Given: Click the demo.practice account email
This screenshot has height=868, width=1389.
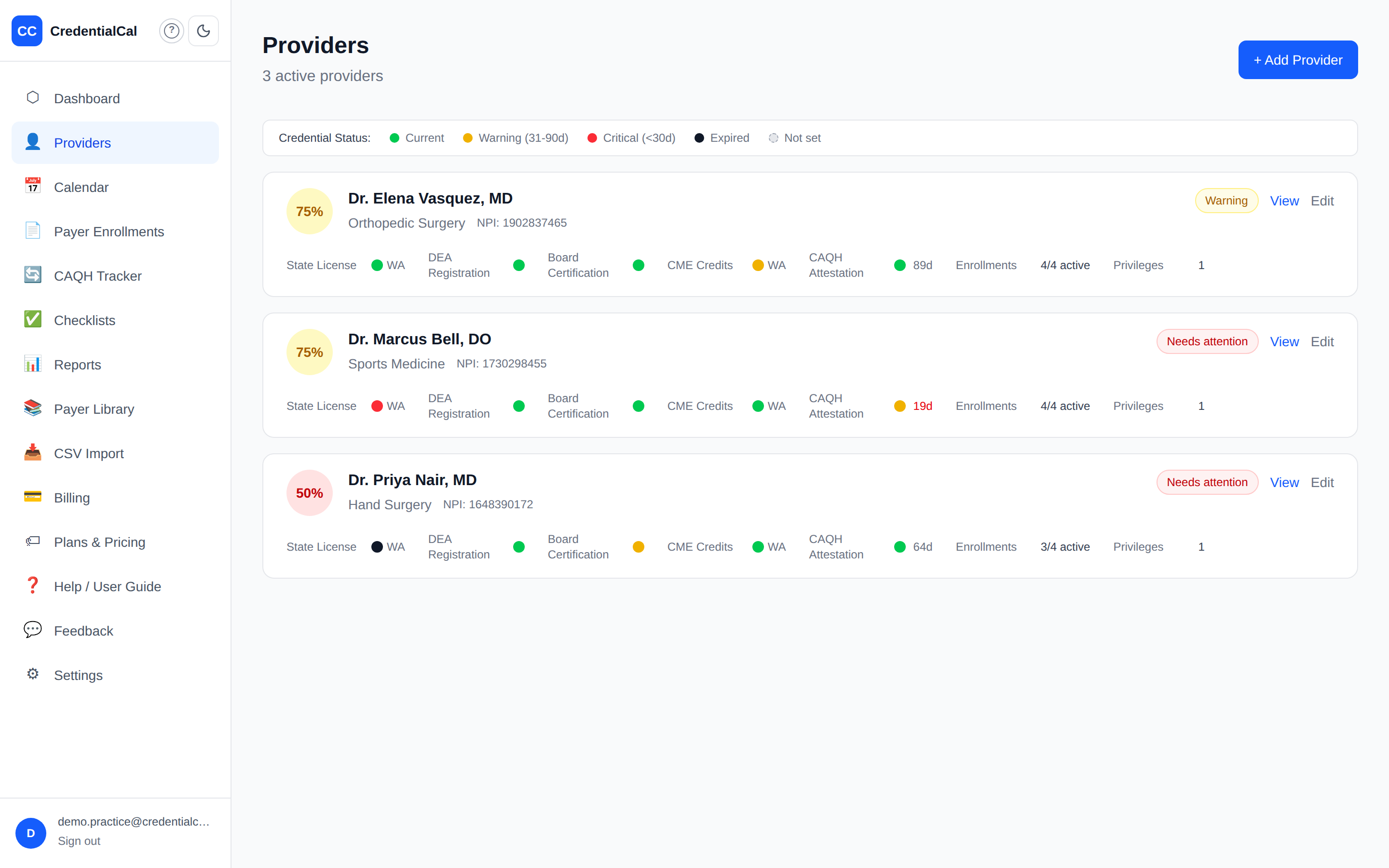Looking at the screenshot, I should [x=133, y=822].
